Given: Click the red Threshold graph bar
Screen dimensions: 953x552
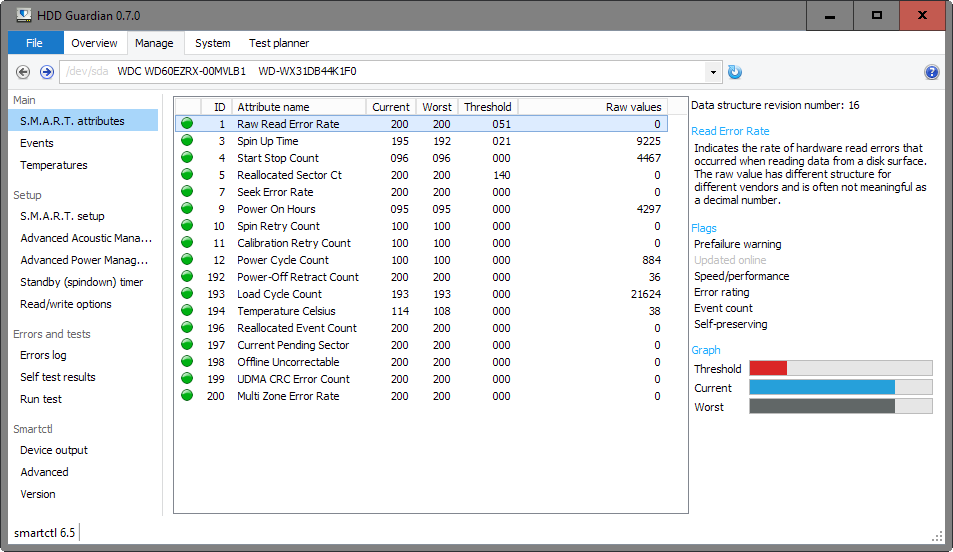Looking at the screenshot, I should [x=768, y=368].
